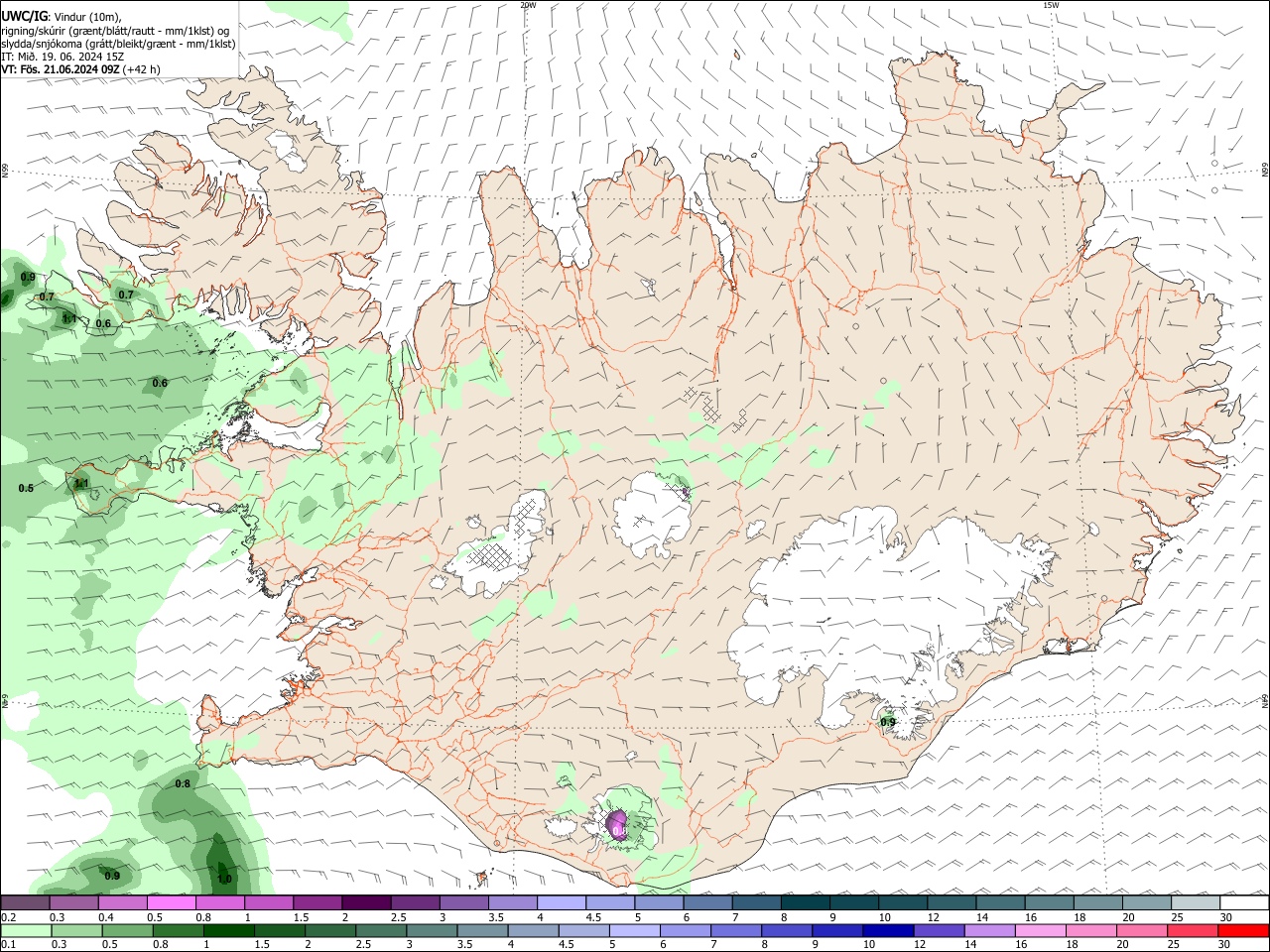Pick the bright pink top-row swatch 0.5–0.8
The image size is (1270, 952).
point(171,902)
